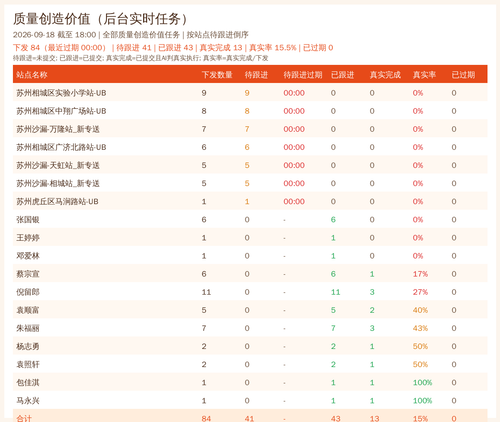Image resolution: width=500 pixels, height=422 pixels.
Task: Click the name 马永兴
Action: (x=28, y=400)
